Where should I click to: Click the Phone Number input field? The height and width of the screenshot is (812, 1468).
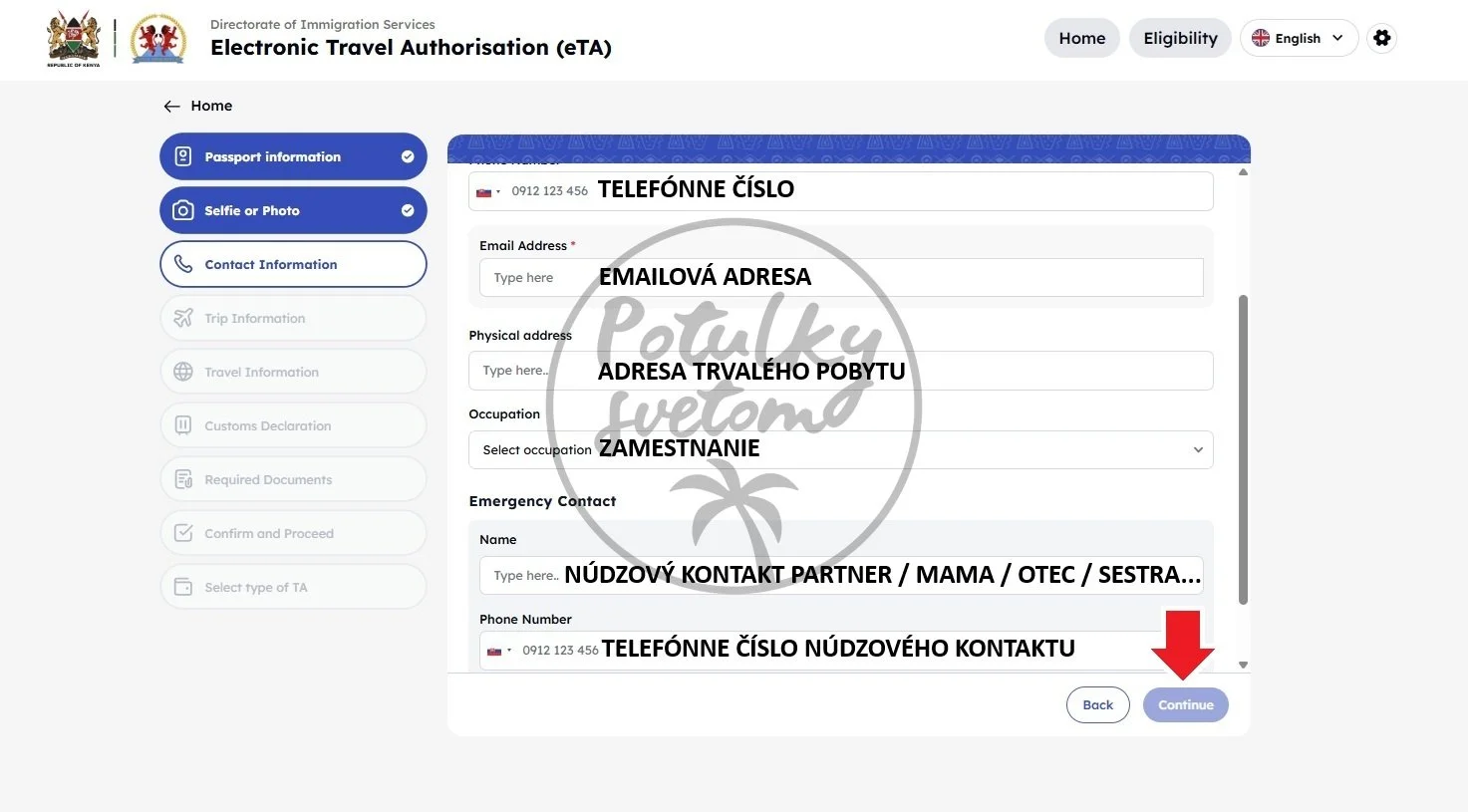840,191
